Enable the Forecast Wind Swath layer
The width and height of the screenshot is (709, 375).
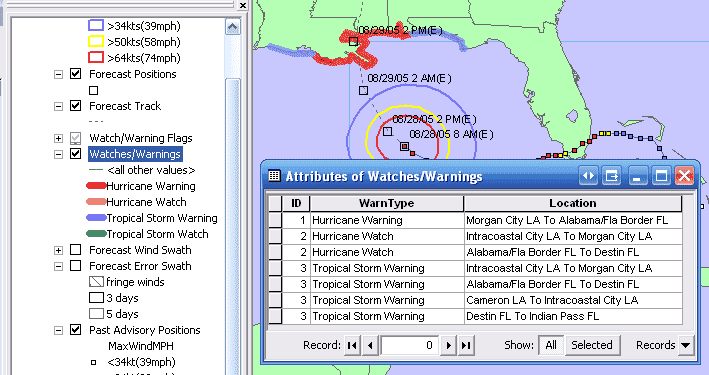click(x=76, y=250)
